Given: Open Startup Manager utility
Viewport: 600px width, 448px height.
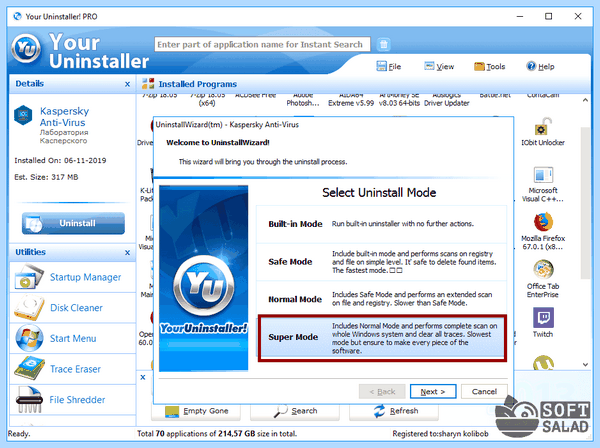Looking at the screenshot, I should (x=72, y=277).
